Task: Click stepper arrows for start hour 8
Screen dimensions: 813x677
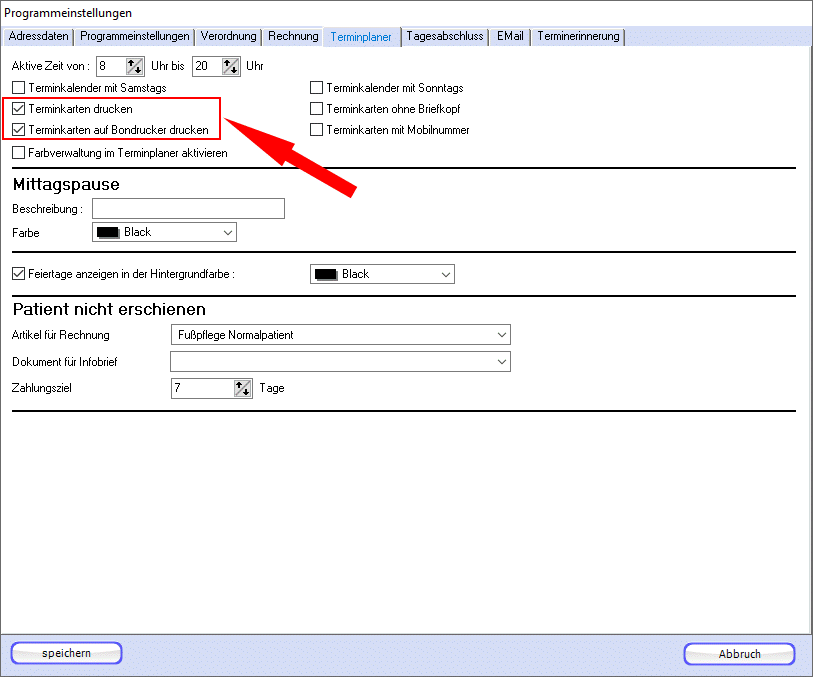Action: (135, 66)
